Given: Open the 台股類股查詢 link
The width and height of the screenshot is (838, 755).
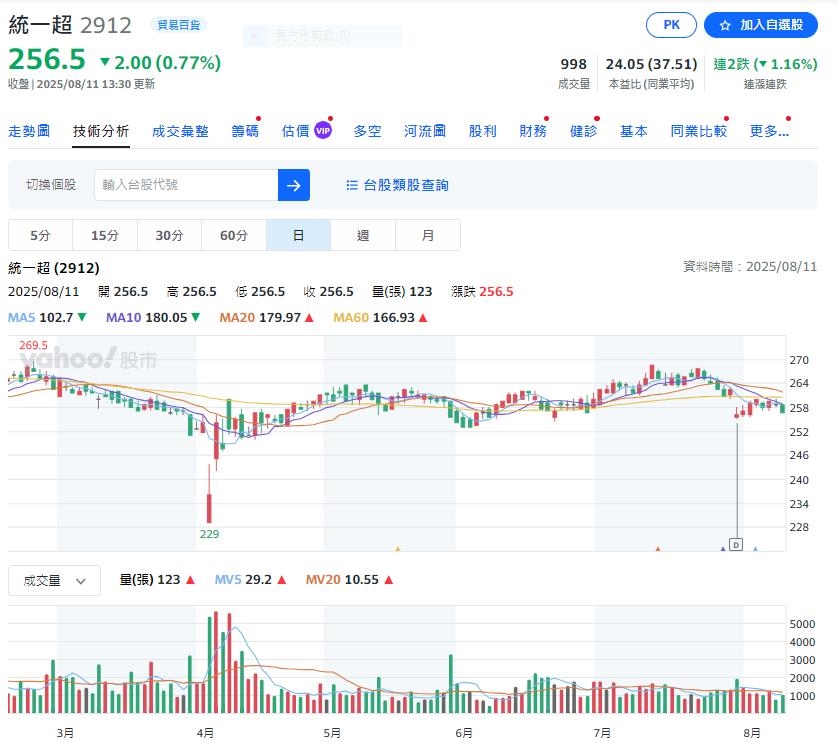Looking at the screenshot, I should coord(405,185).
